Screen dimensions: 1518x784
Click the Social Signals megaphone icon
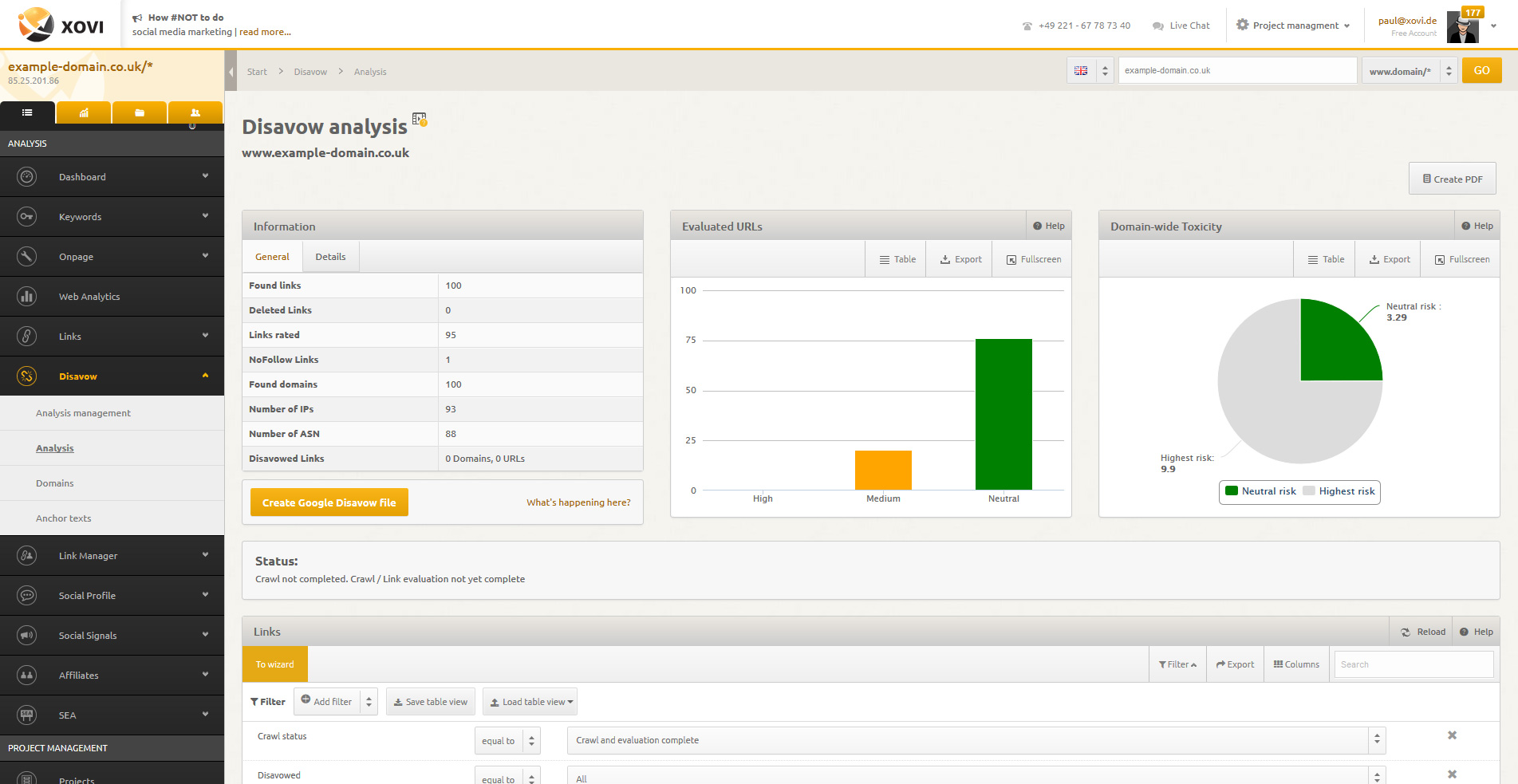[x=27, y=636]
